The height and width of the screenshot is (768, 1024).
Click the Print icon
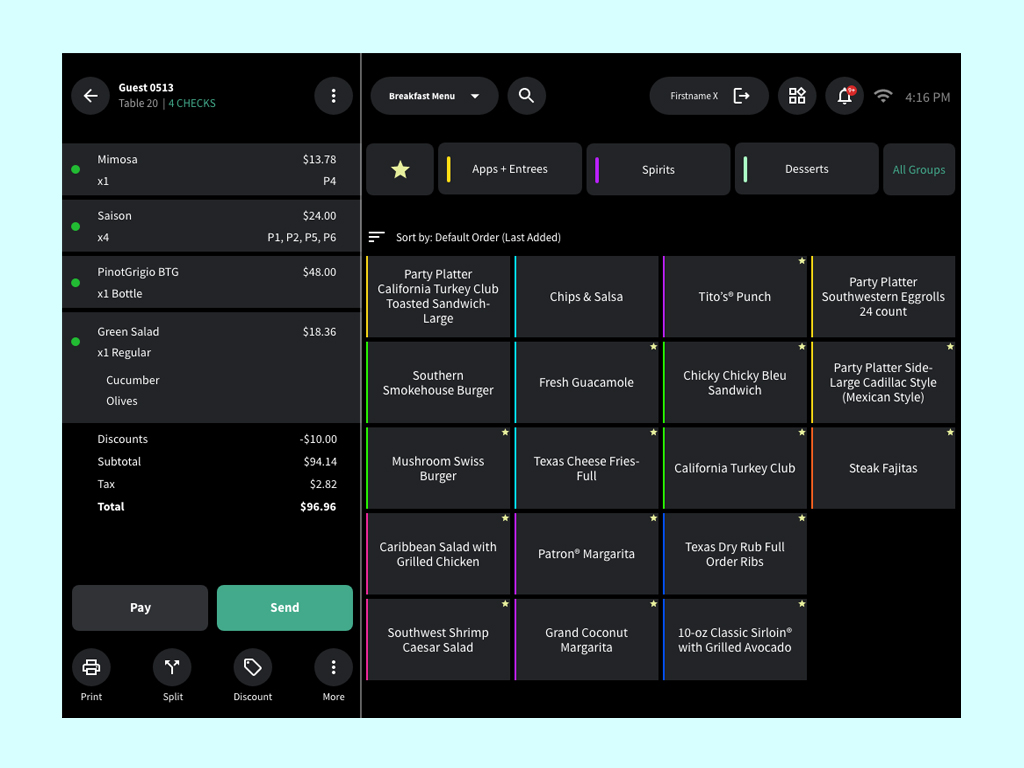tap(91, 667)
